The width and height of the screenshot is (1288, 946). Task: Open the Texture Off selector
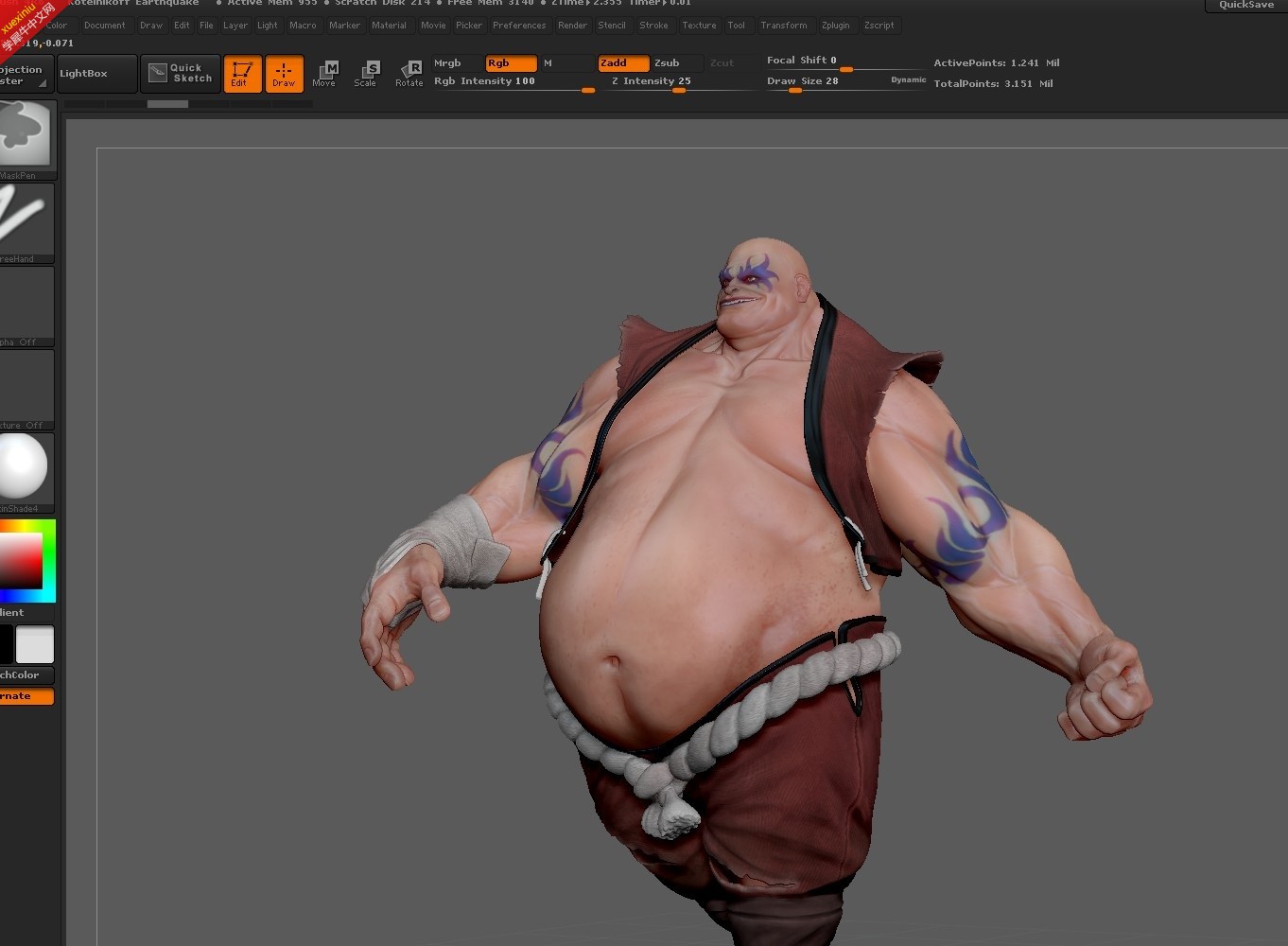pos(27,389)
